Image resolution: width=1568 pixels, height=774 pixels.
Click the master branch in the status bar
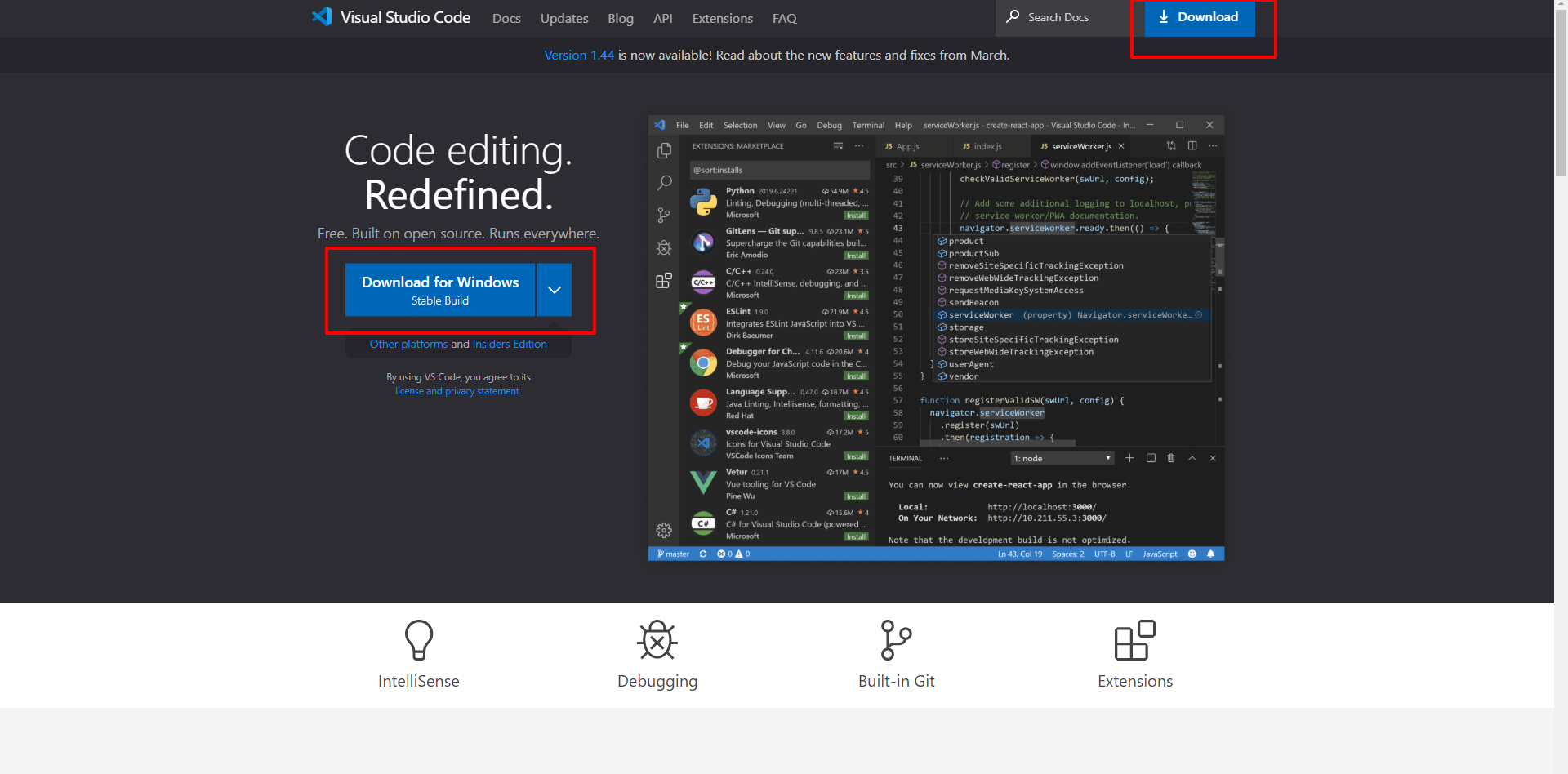click(673, 554)
